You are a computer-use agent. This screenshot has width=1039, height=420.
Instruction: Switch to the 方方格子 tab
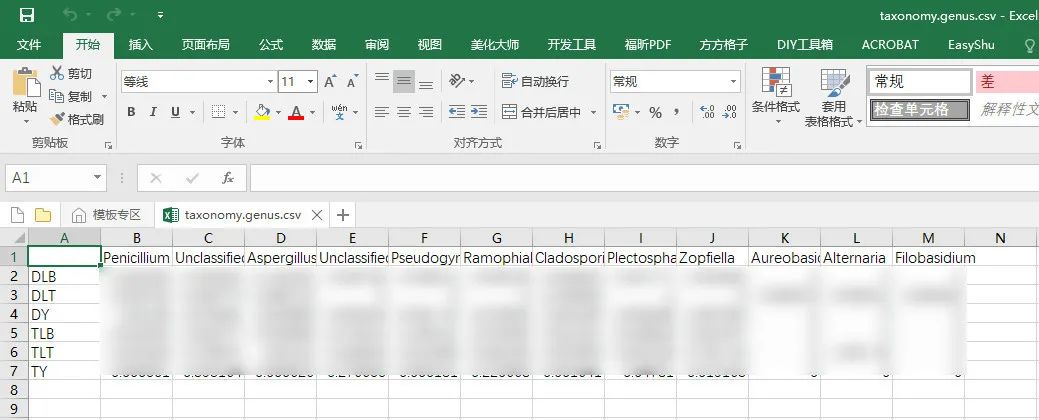[x=724, y=45]
